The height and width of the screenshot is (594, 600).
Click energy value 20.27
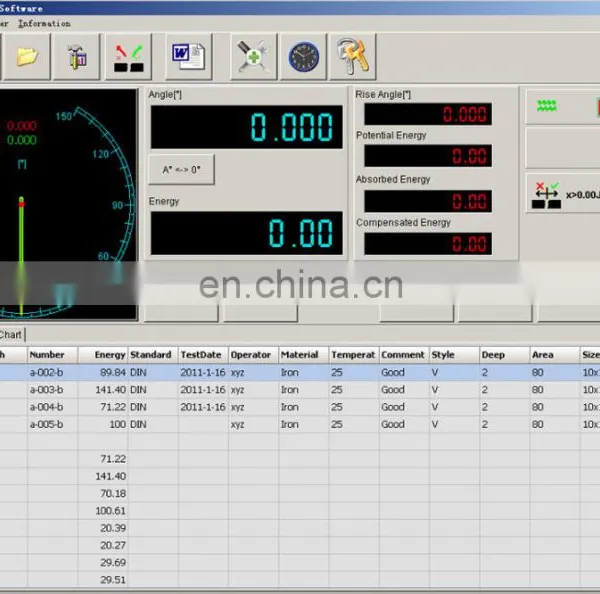click(x=113, y=545)
